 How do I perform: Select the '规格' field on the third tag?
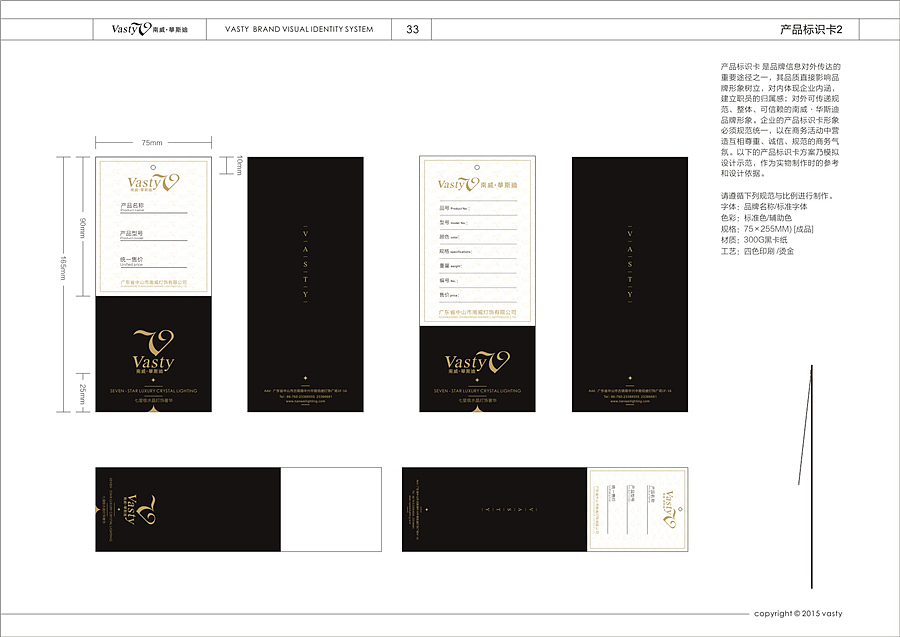pos(478,252)
